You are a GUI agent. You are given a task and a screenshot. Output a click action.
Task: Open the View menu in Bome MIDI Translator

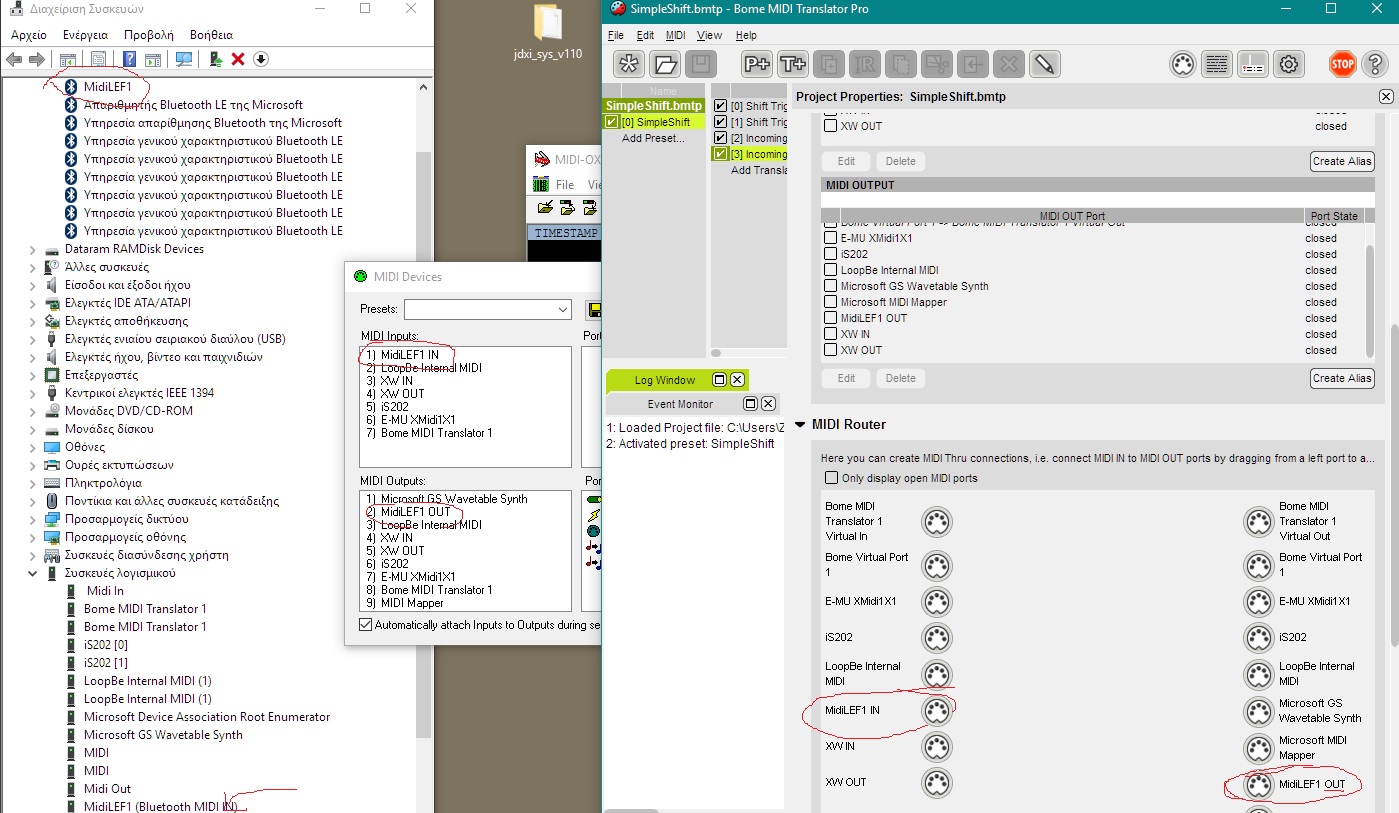(708, 35)
